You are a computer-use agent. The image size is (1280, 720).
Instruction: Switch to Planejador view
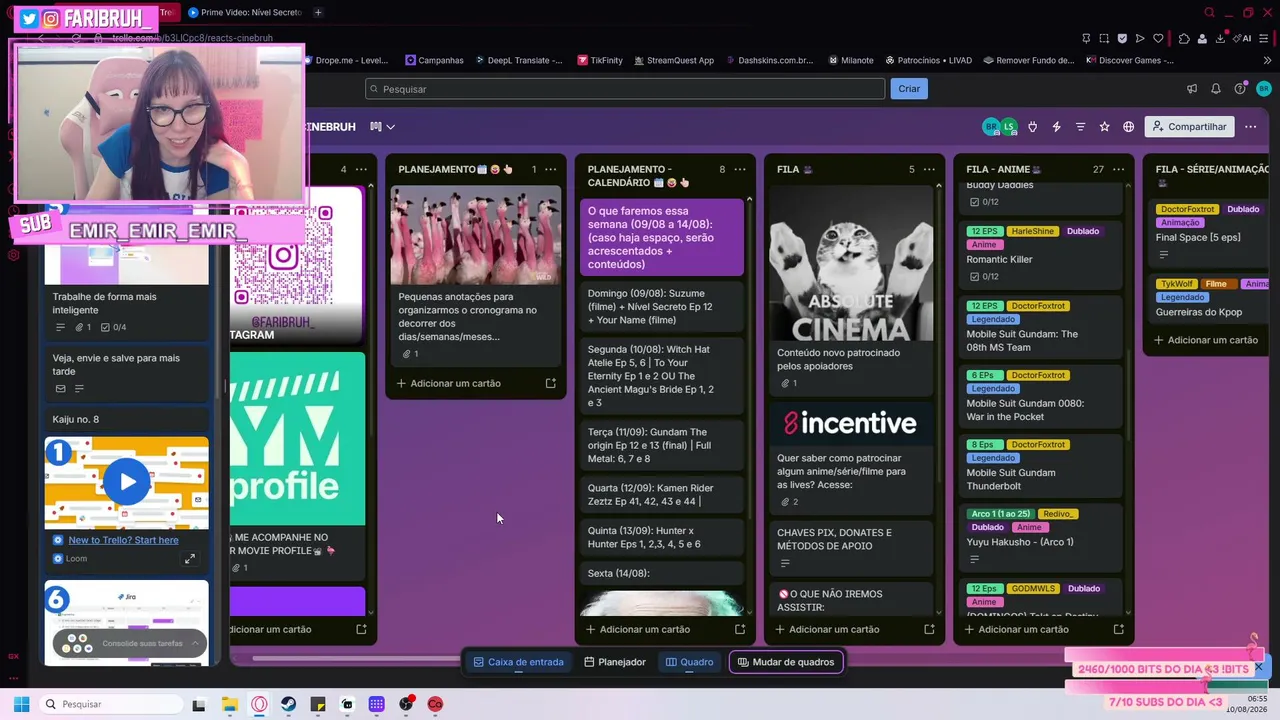coord(615,662)
